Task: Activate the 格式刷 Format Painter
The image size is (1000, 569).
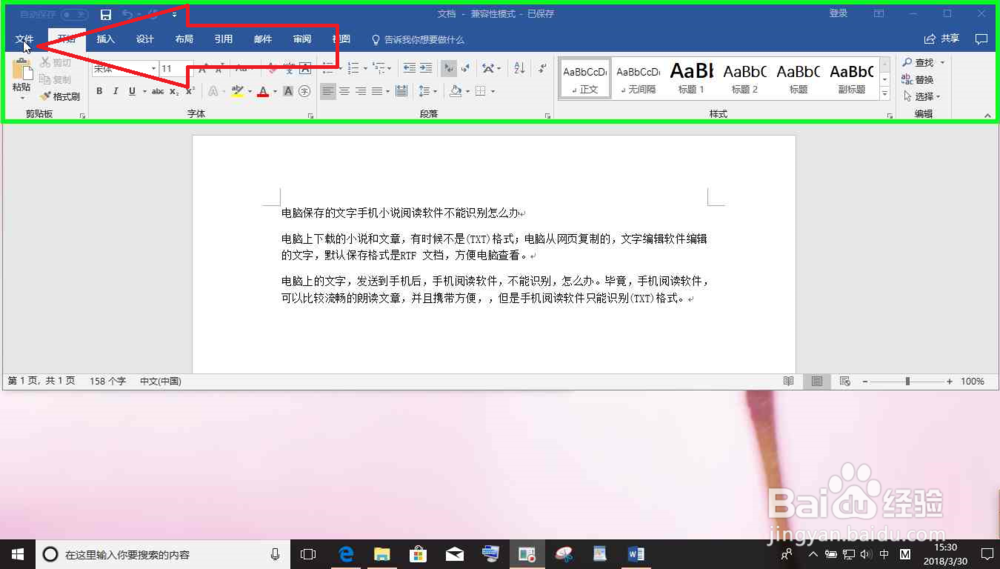Action: 60,96
